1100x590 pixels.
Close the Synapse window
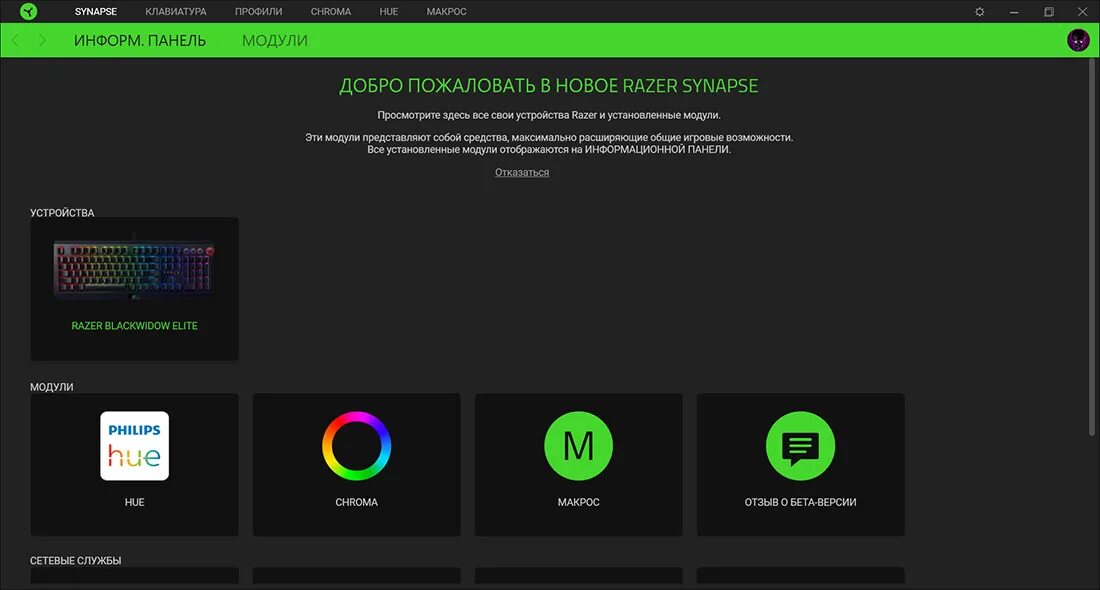click(1082, 12)
